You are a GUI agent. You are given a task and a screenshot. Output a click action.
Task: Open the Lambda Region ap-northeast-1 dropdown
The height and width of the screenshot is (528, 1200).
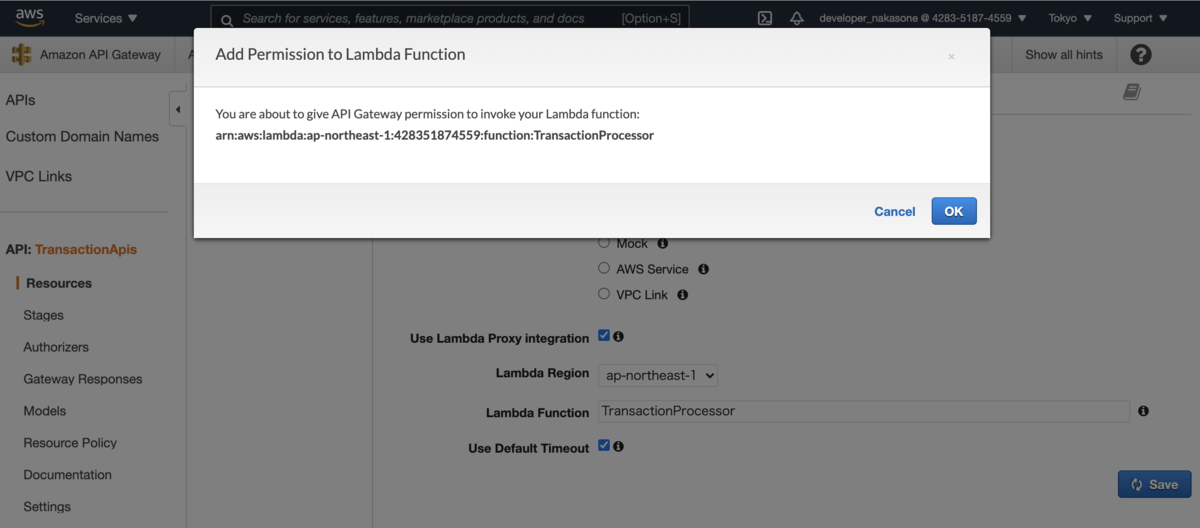pyautogui.click(x=658, y=375)
